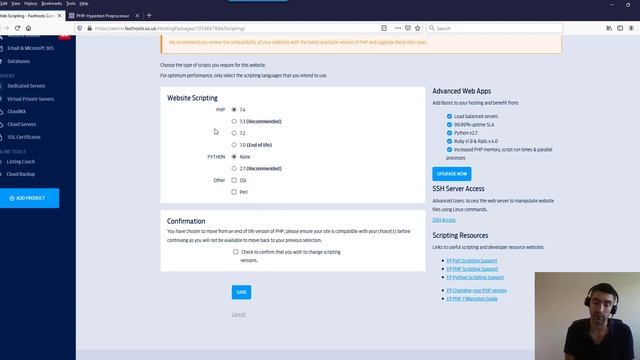Select Python None radio button

pos(234,156)
